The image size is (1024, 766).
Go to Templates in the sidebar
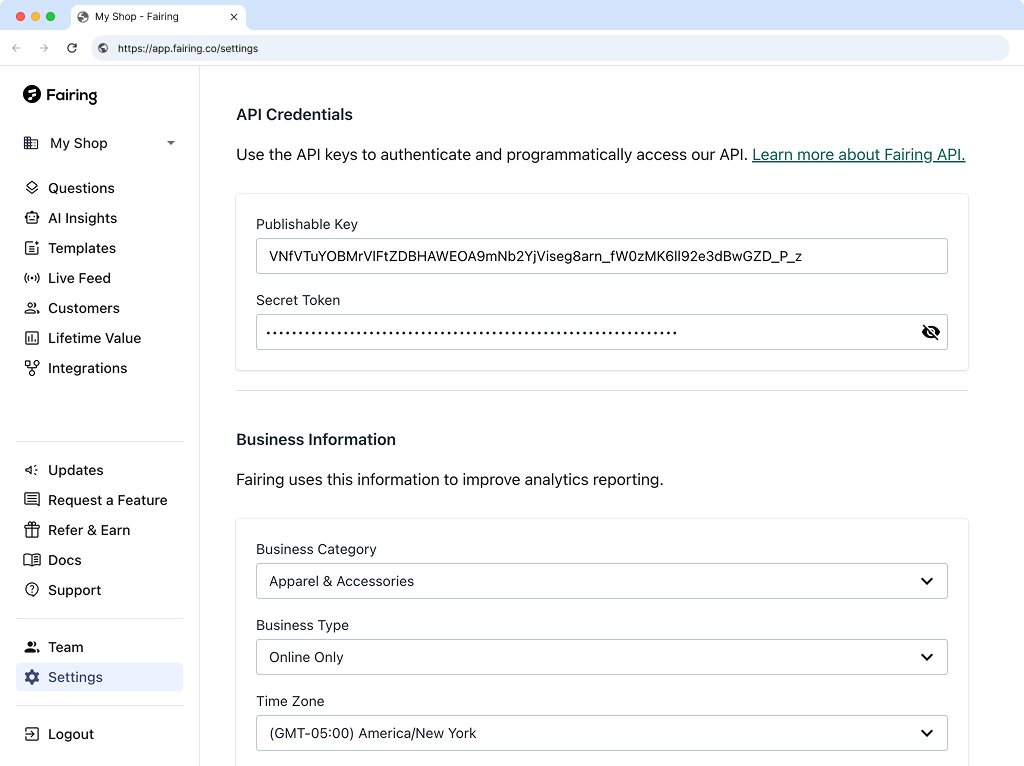click(x=81, y=248)
